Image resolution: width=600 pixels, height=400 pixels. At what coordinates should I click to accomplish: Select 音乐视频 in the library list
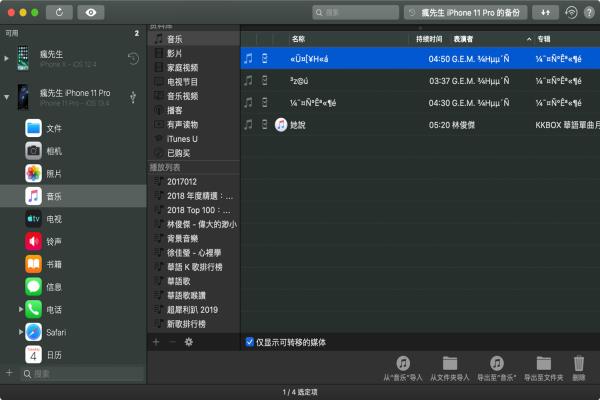coord(194,96)
